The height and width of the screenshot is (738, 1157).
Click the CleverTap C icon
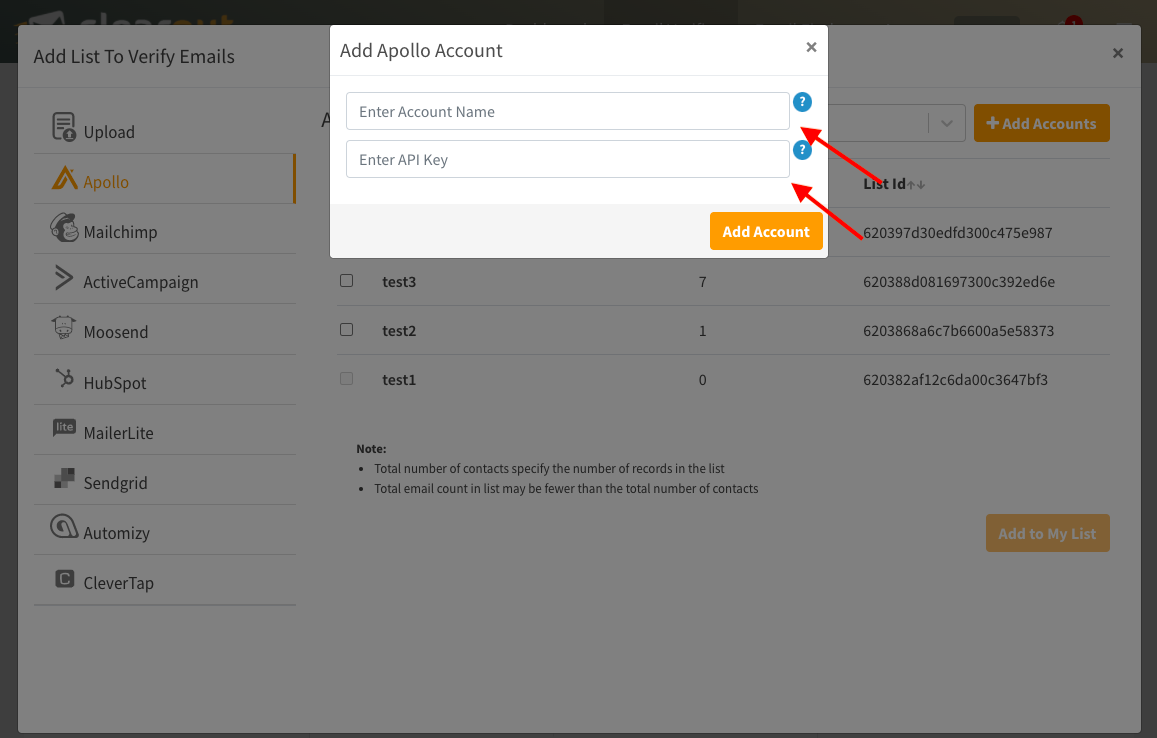pyautogui.click(x=65, y=579)
